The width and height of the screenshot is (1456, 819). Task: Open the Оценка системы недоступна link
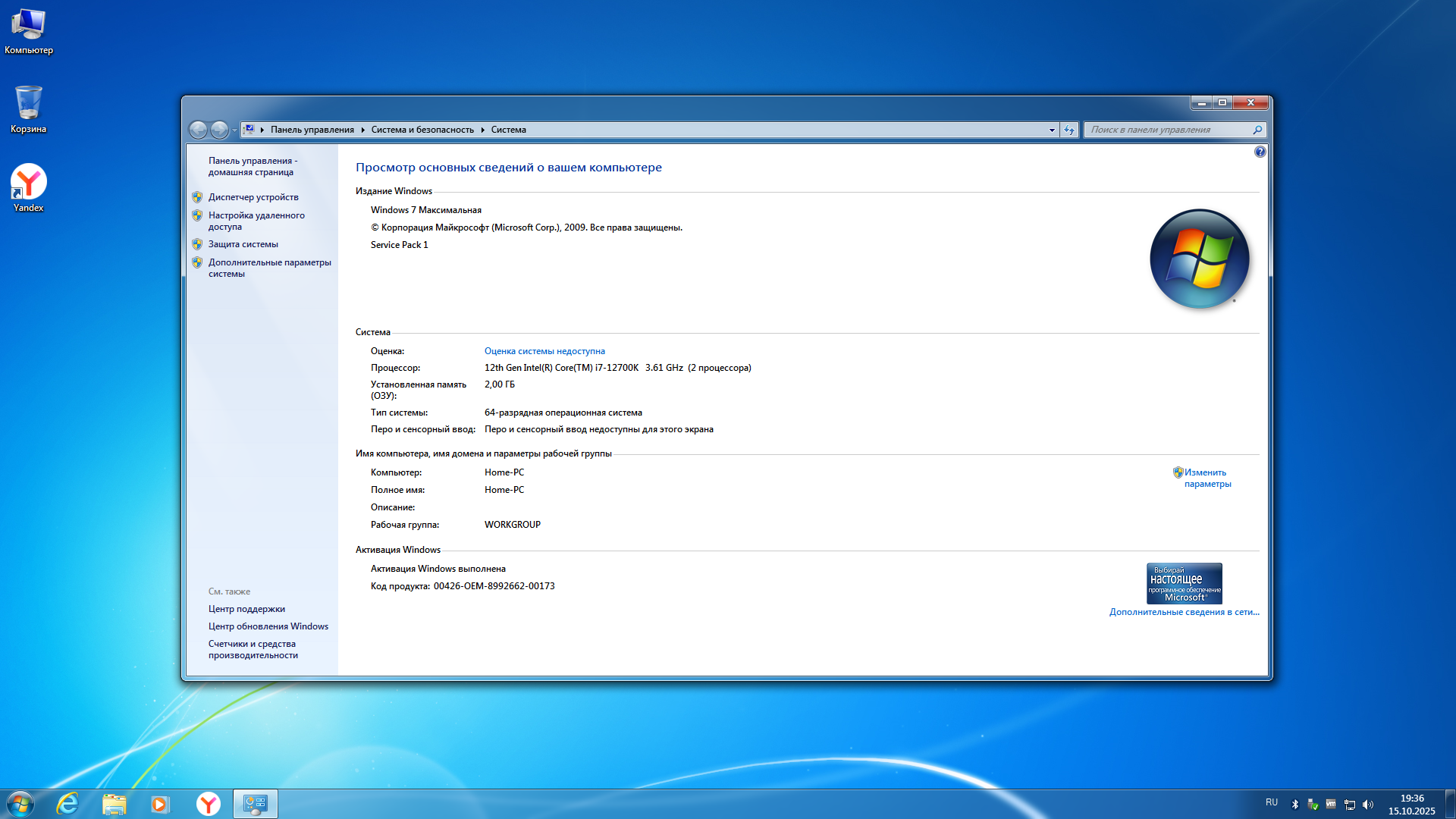coord(544,351)
